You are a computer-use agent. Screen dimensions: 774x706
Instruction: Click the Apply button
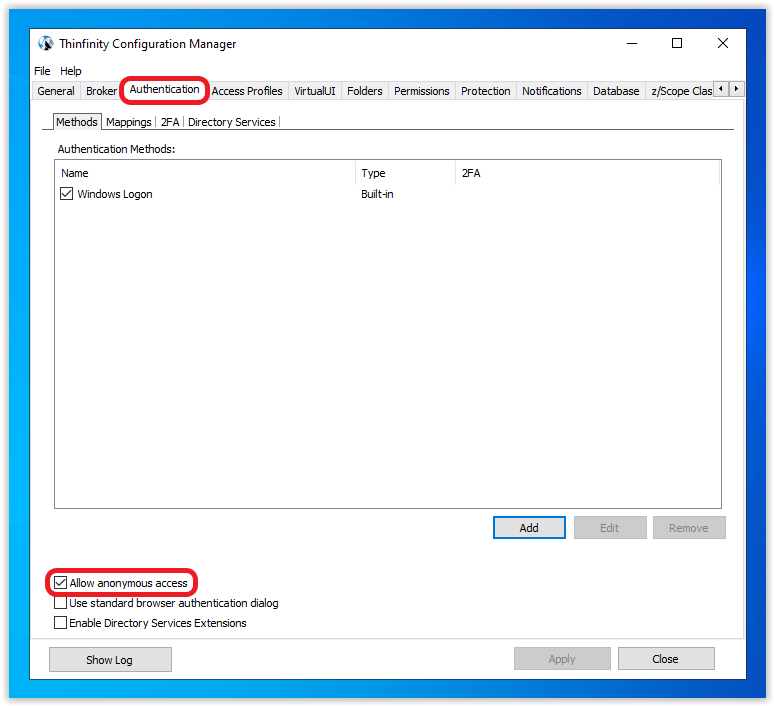coord(562,659)
